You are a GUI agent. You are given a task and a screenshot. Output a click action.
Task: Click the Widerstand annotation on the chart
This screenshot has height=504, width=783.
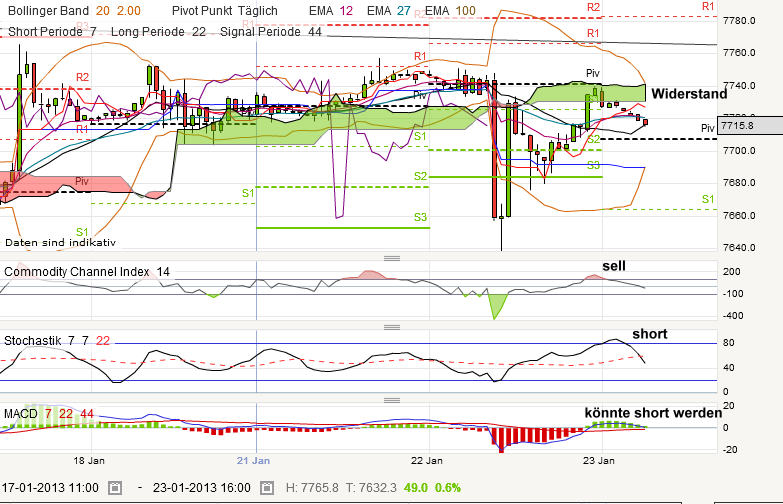click(689, 93)
